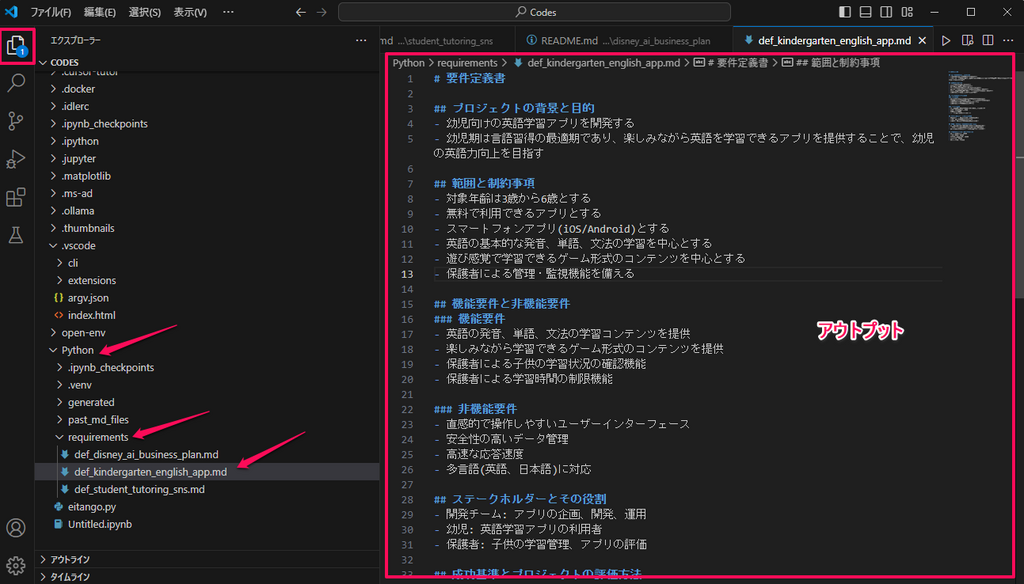Toggle the secondary side bar layout icon

tap(886, 12)
